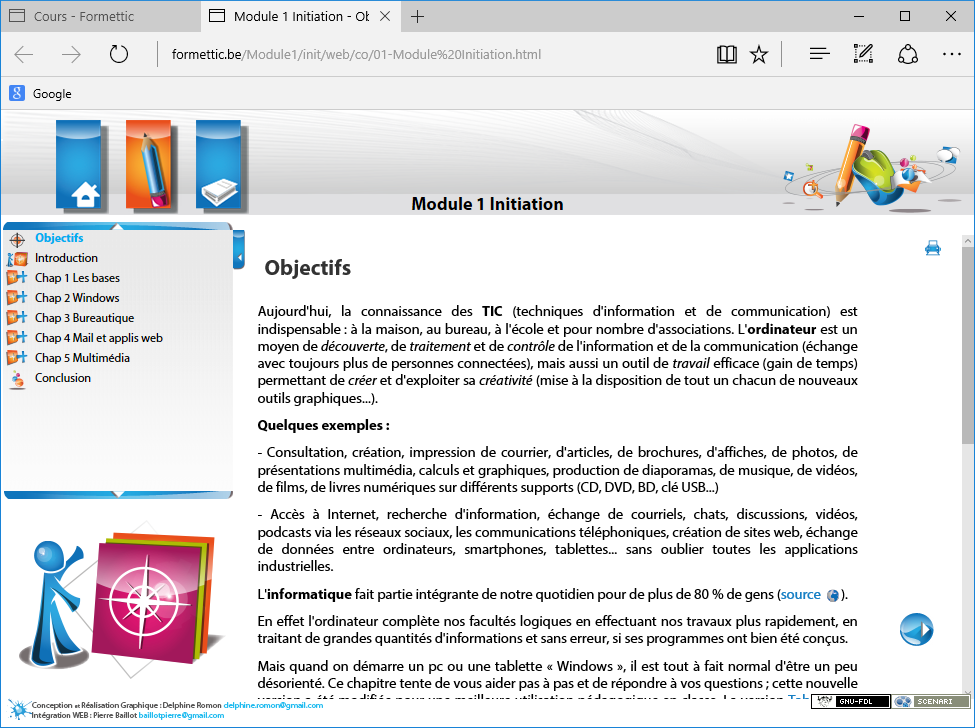Select Objectifs in the chapter menu
Screen dimensions: 975x728
(59, 238)
